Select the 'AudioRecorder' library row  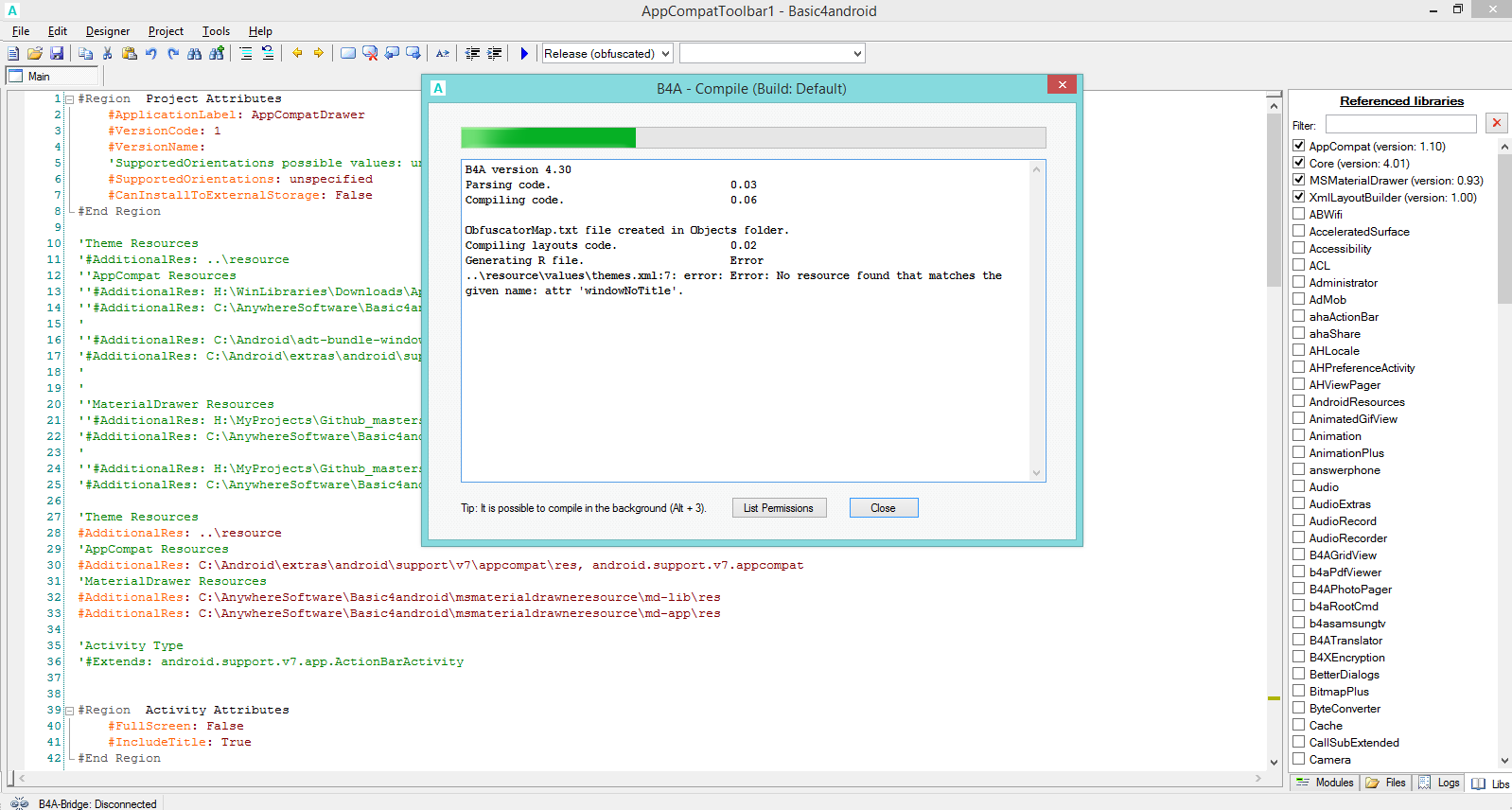coord(1347,537)
